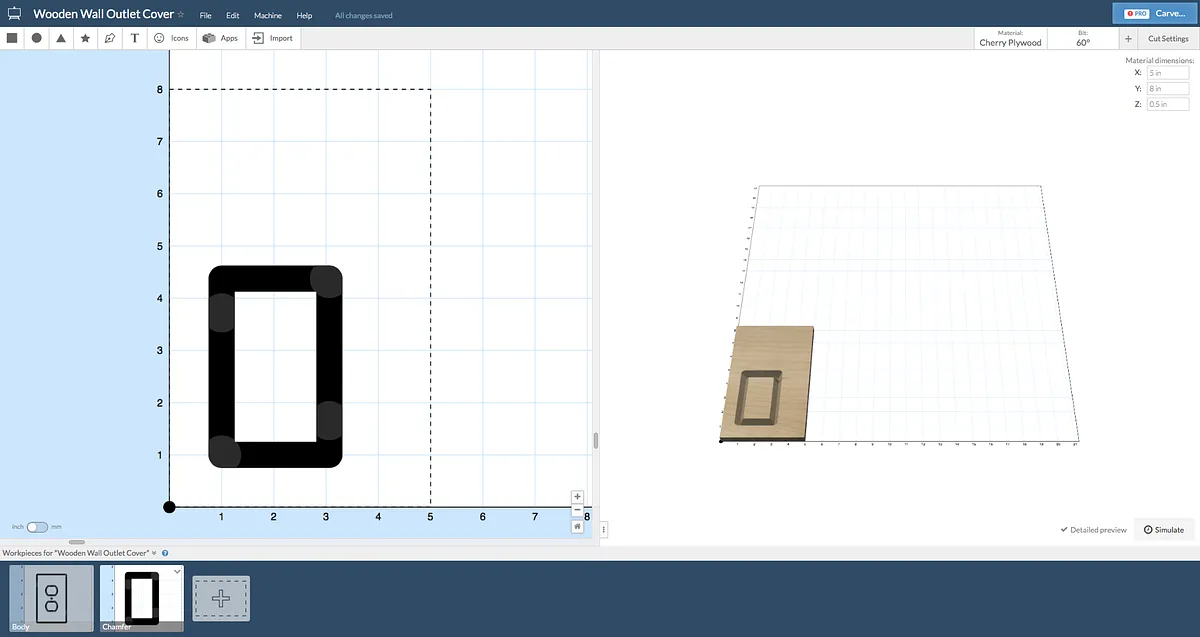Open the Material Cherry Plywood selector
The height and width of the screenshot is (637, 1200).
point(1010,38)
